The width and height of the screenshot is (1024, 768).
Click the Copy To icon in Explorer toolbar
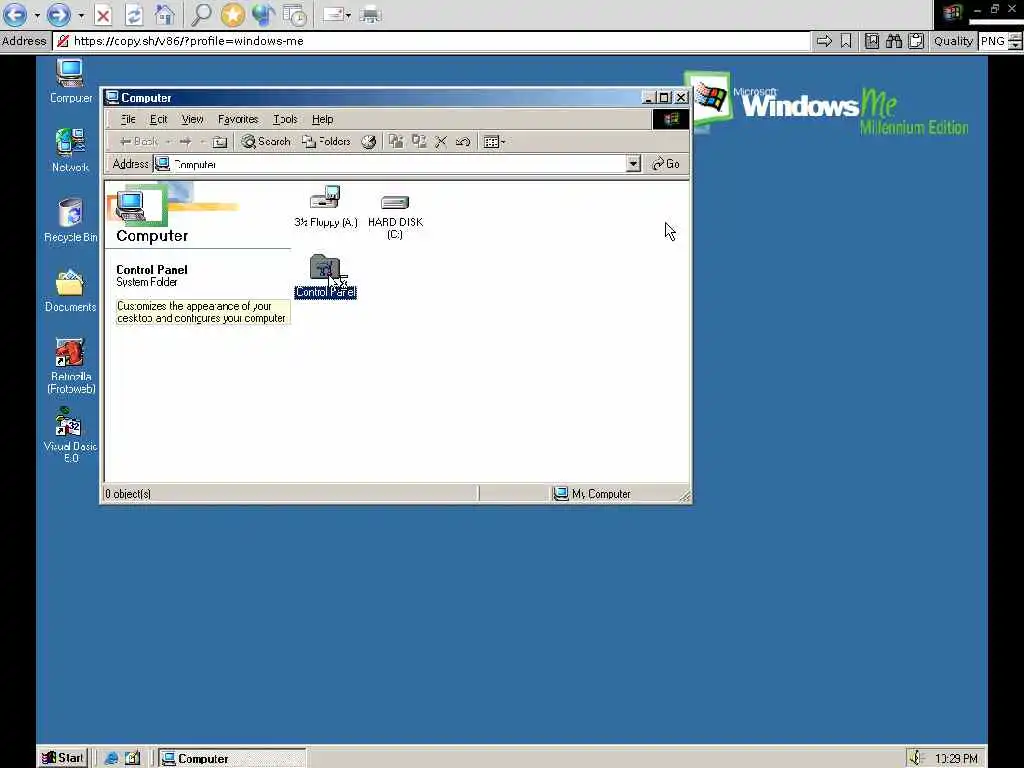[x=419, y=142]
